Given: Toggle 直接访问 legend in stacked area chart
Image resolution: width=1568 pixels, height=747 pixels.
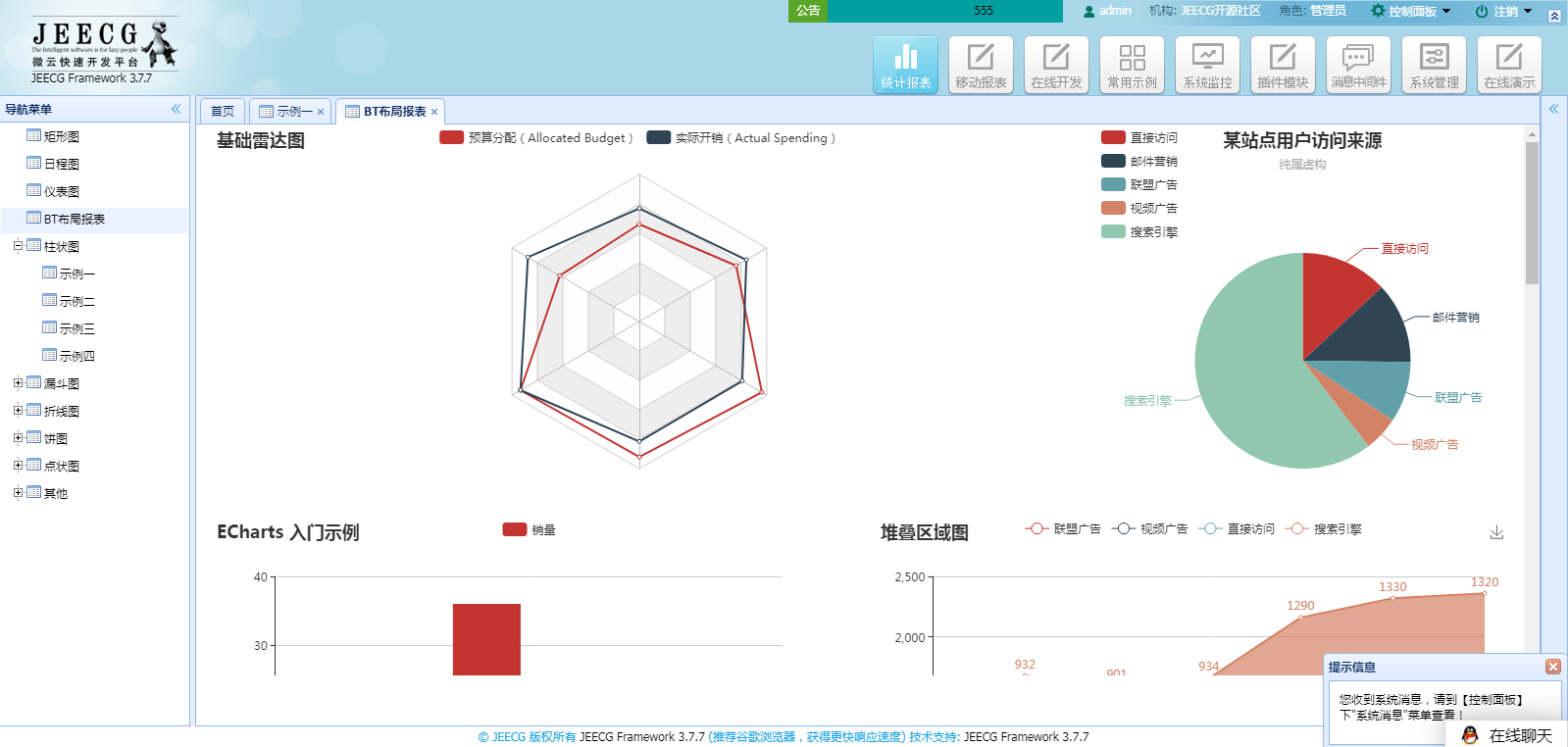Looking at the screenshot, I should pos(1237,529).
